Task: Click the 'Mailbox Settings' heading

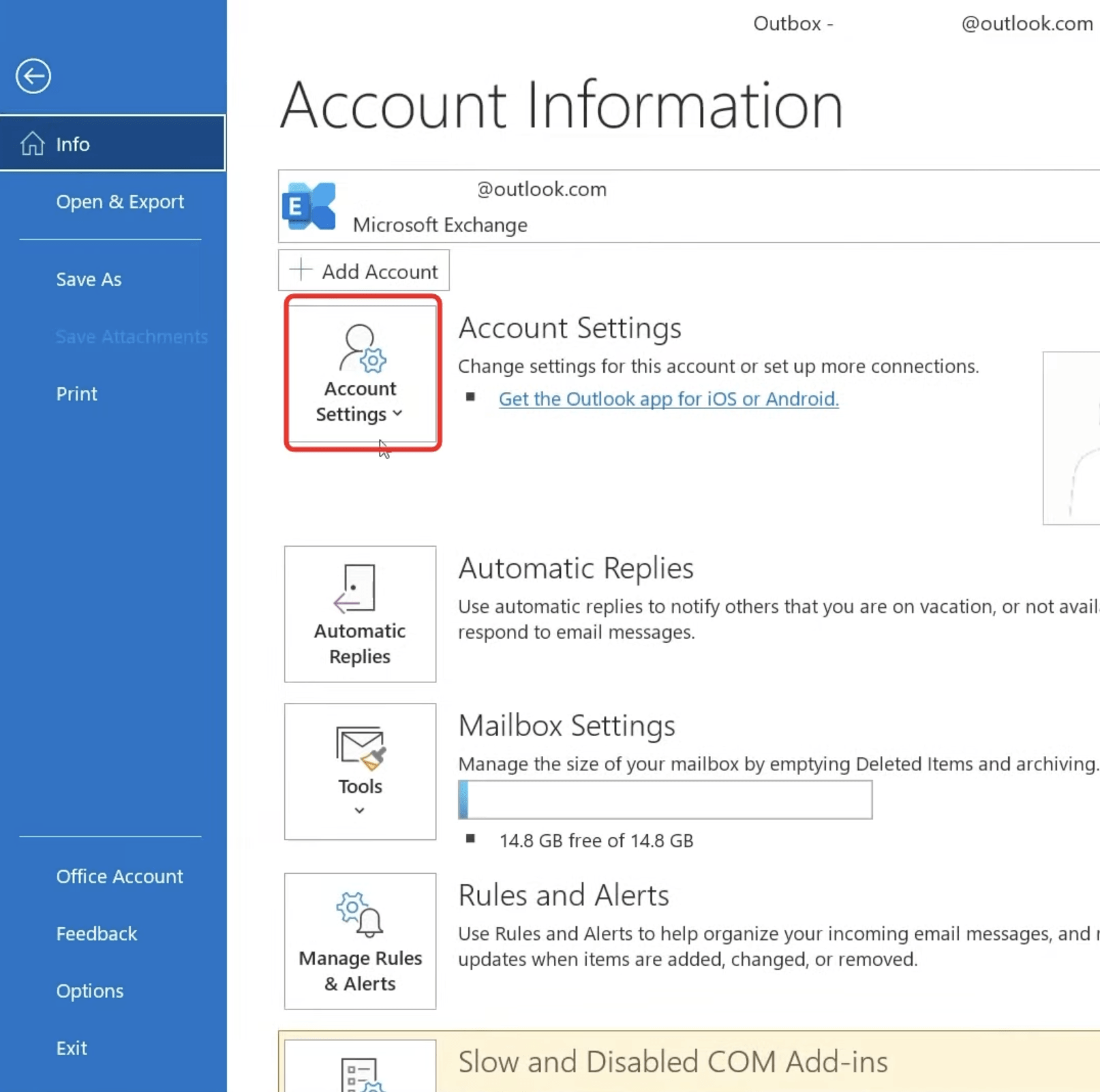Action: pos(566,725)
